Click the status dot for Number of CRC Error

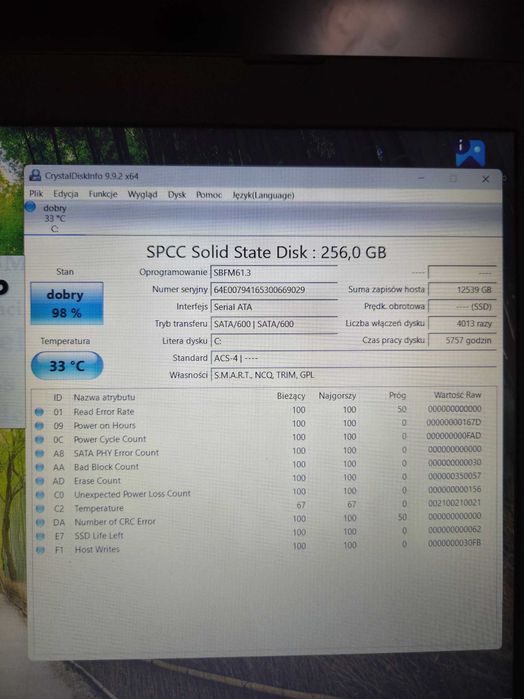(x=40, y=522)
